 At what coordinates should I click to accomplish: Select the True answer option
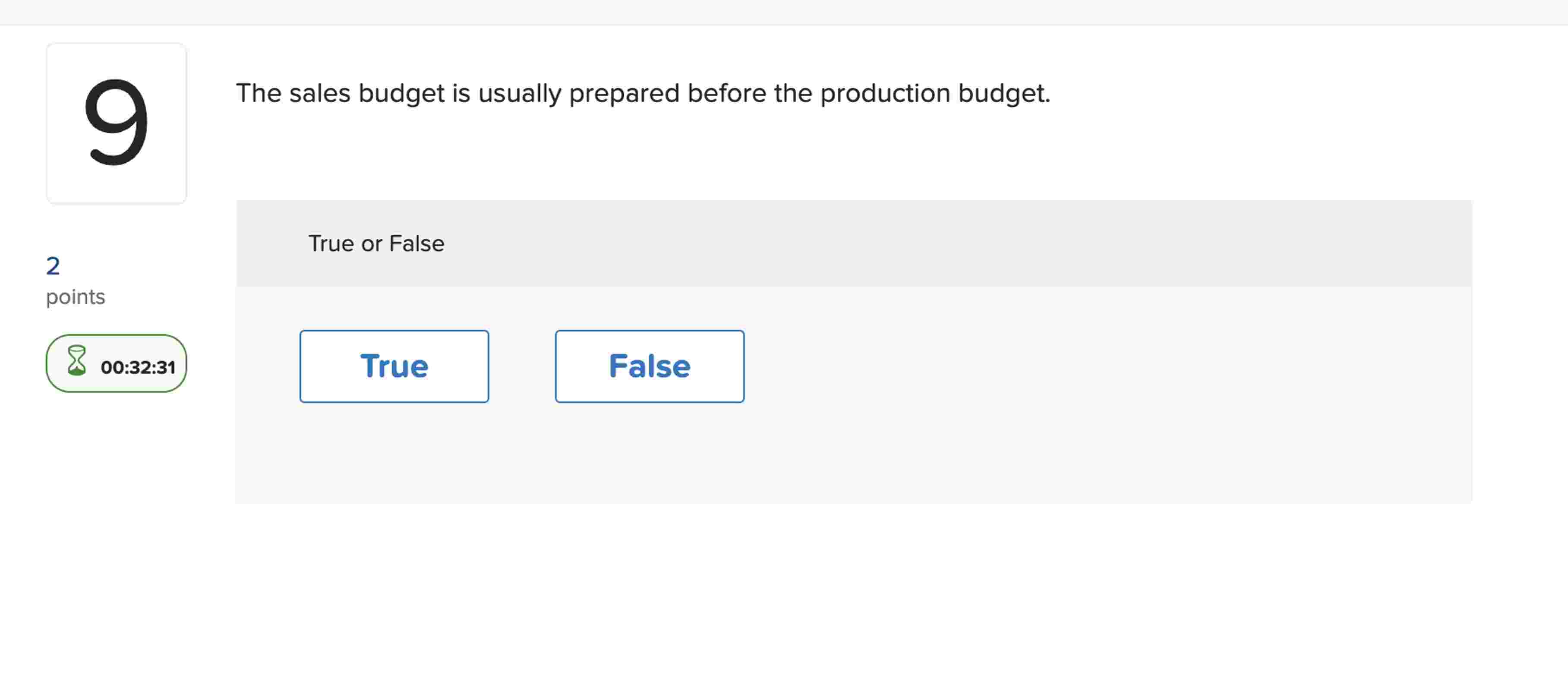tap(394, 366)
